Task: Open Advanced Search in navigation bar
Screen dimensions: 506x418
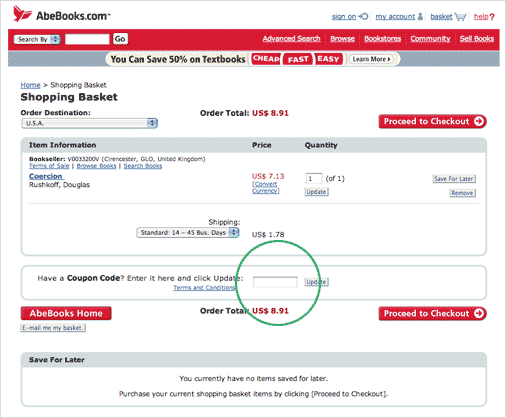Action: (x=291, y=39)
